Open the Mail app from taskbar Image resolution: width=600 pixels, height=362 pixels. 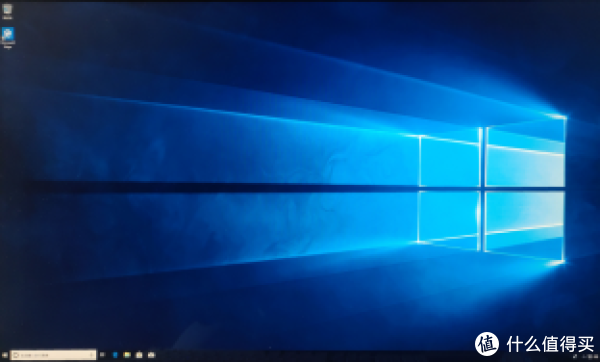152,355
